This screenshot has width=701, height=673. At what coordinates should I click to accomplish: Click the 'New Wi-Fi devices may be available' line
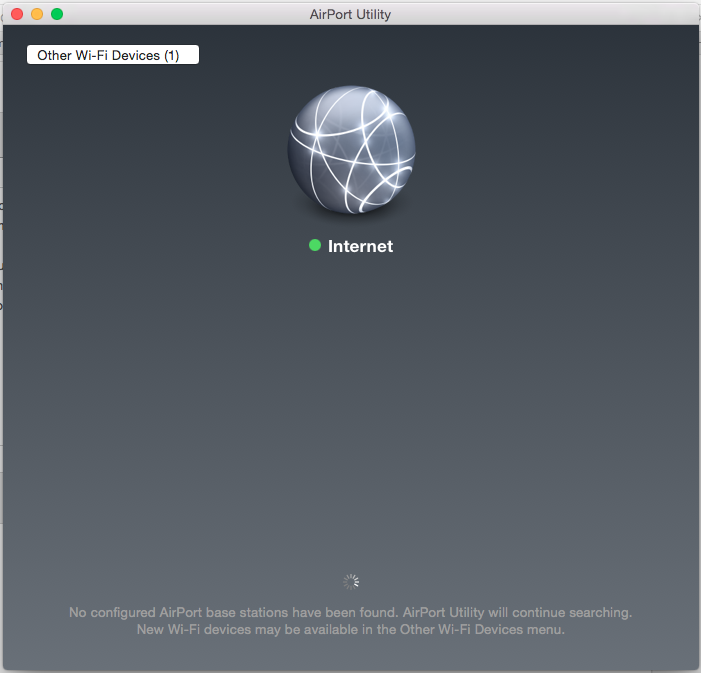pos(350,629)
